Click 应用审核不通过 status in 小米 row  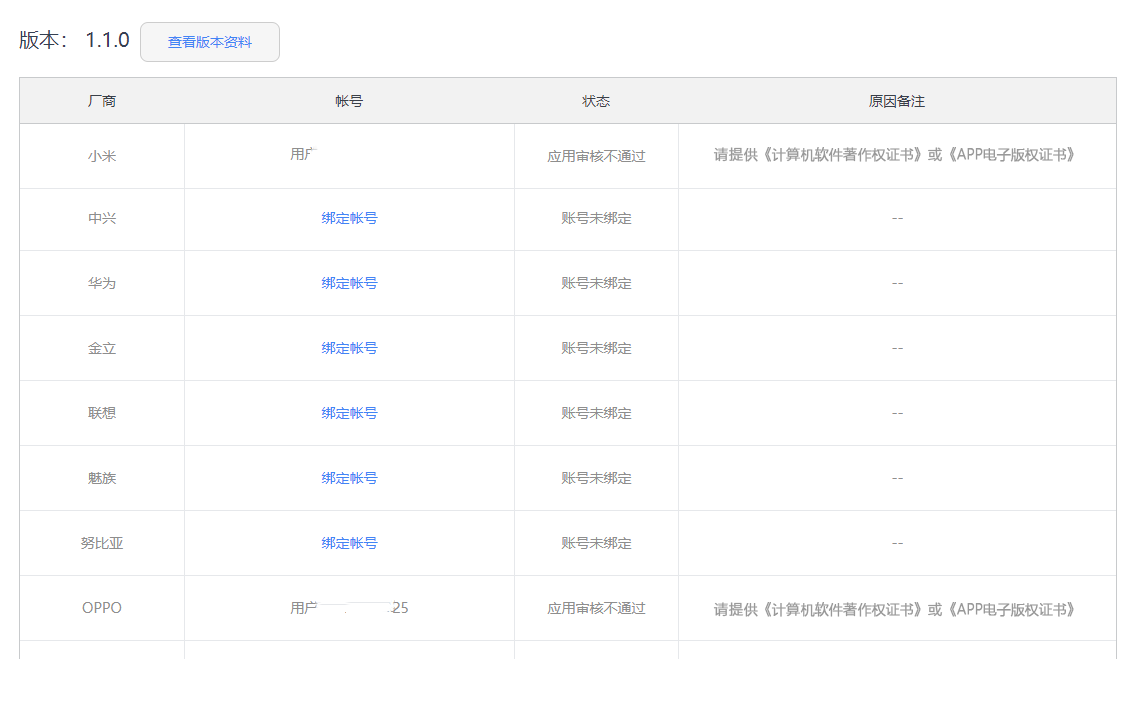coord(596,156)
